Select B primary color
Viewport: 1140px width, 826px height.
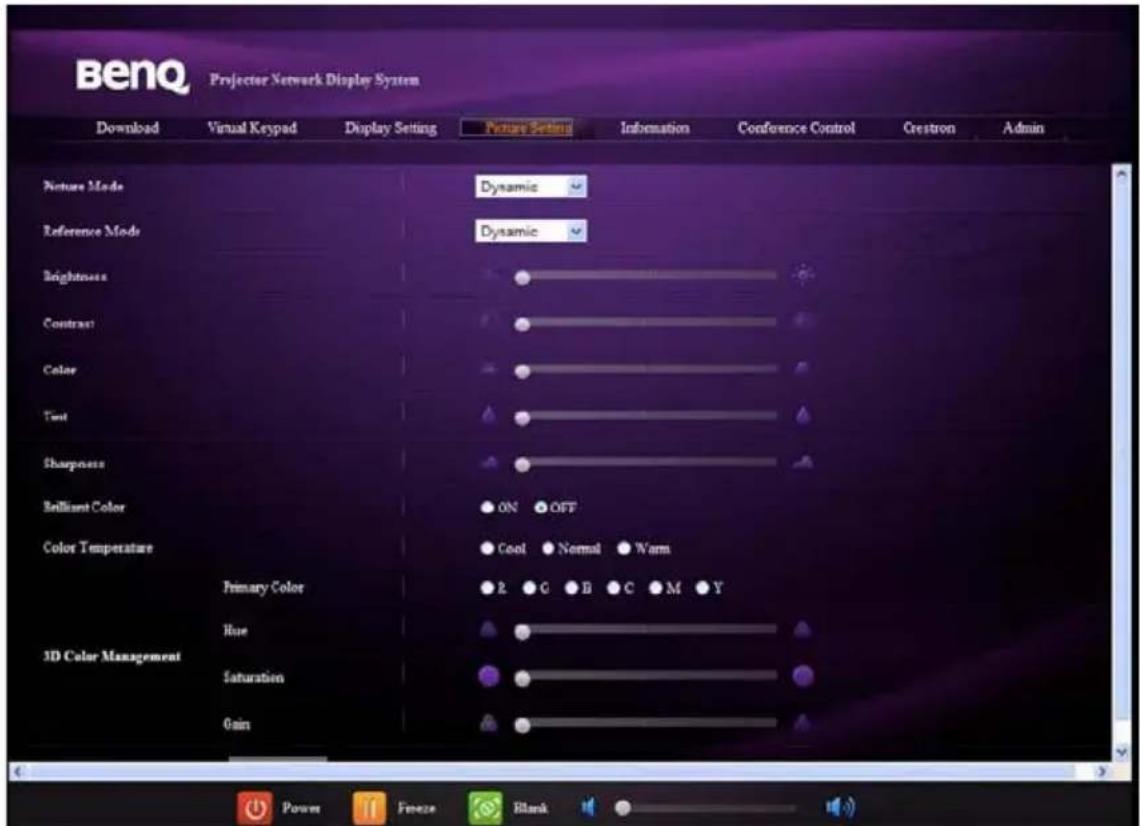tap(572, 588)
